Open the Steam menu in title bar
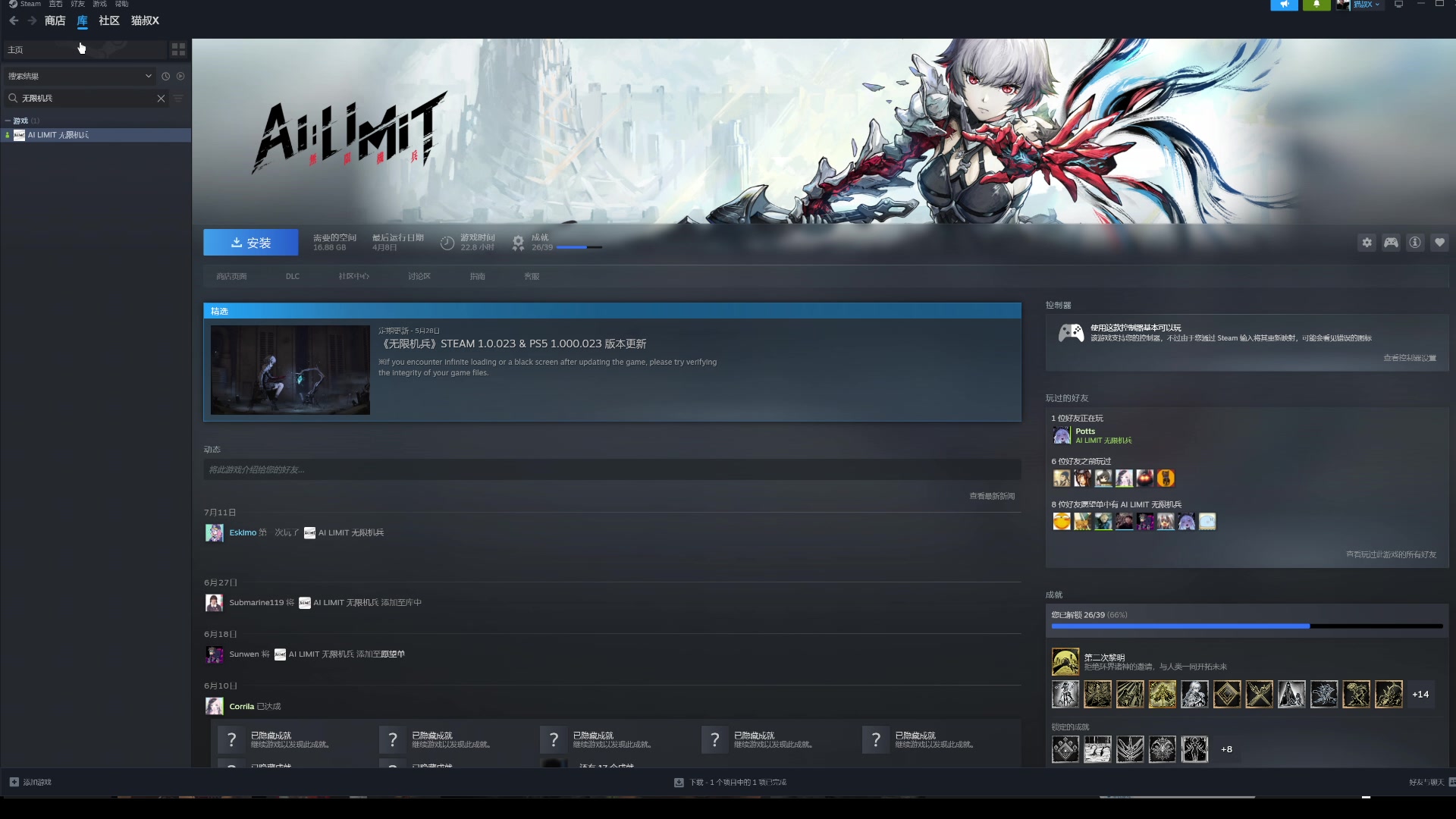The image size is (1456, 819). point(25,4)
